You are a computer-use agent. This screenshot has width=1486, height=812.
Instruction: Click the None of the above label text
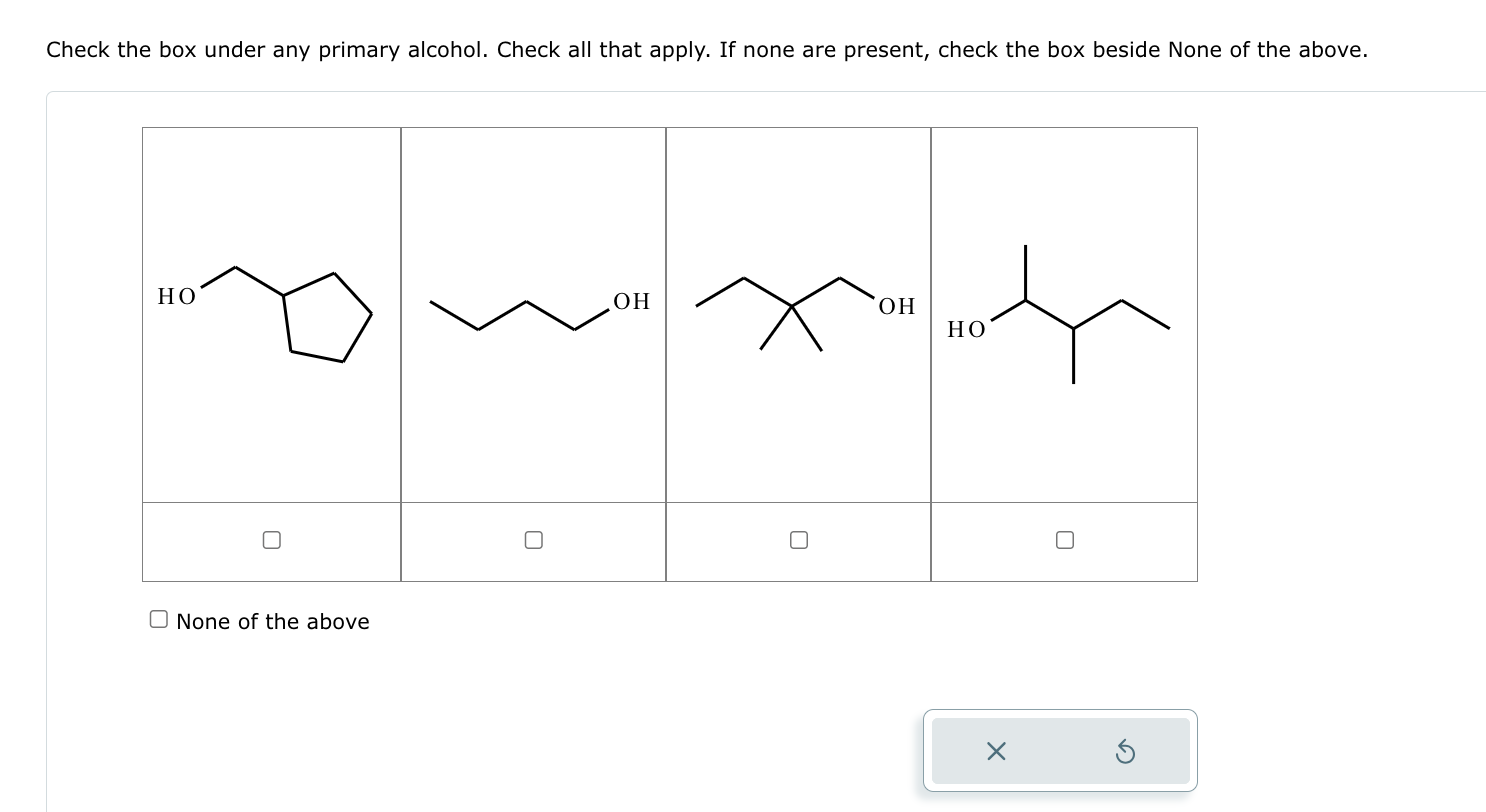tap(273, 621)
